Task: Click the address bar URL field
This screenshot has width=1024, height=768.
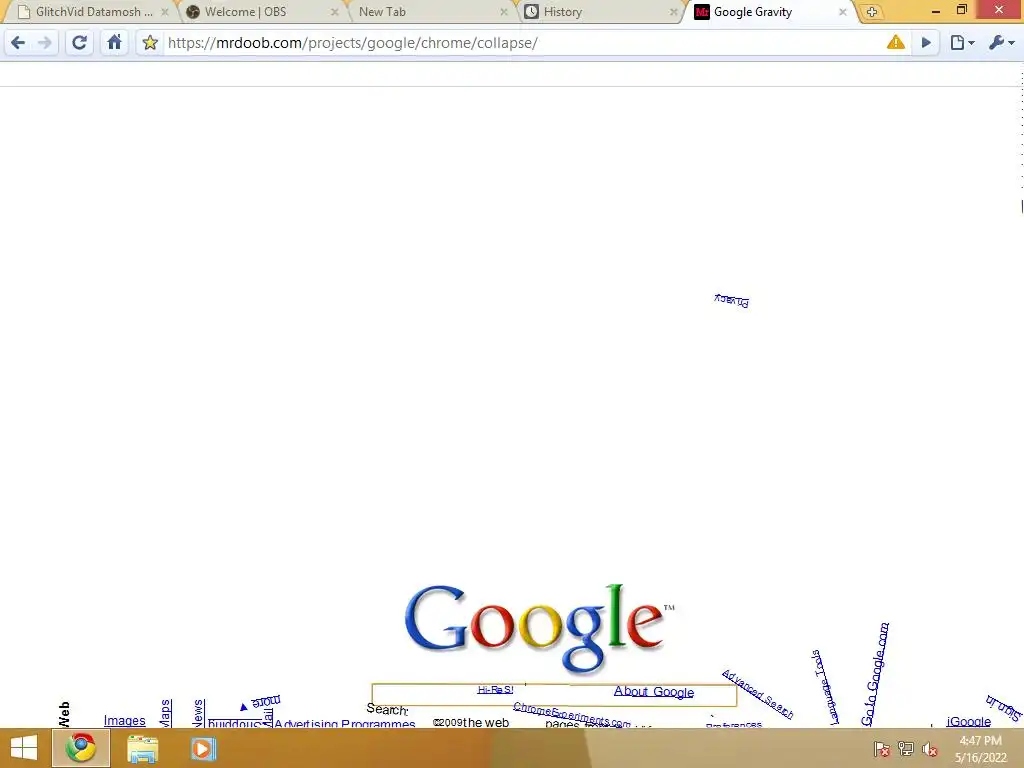Action: point(522,43)
